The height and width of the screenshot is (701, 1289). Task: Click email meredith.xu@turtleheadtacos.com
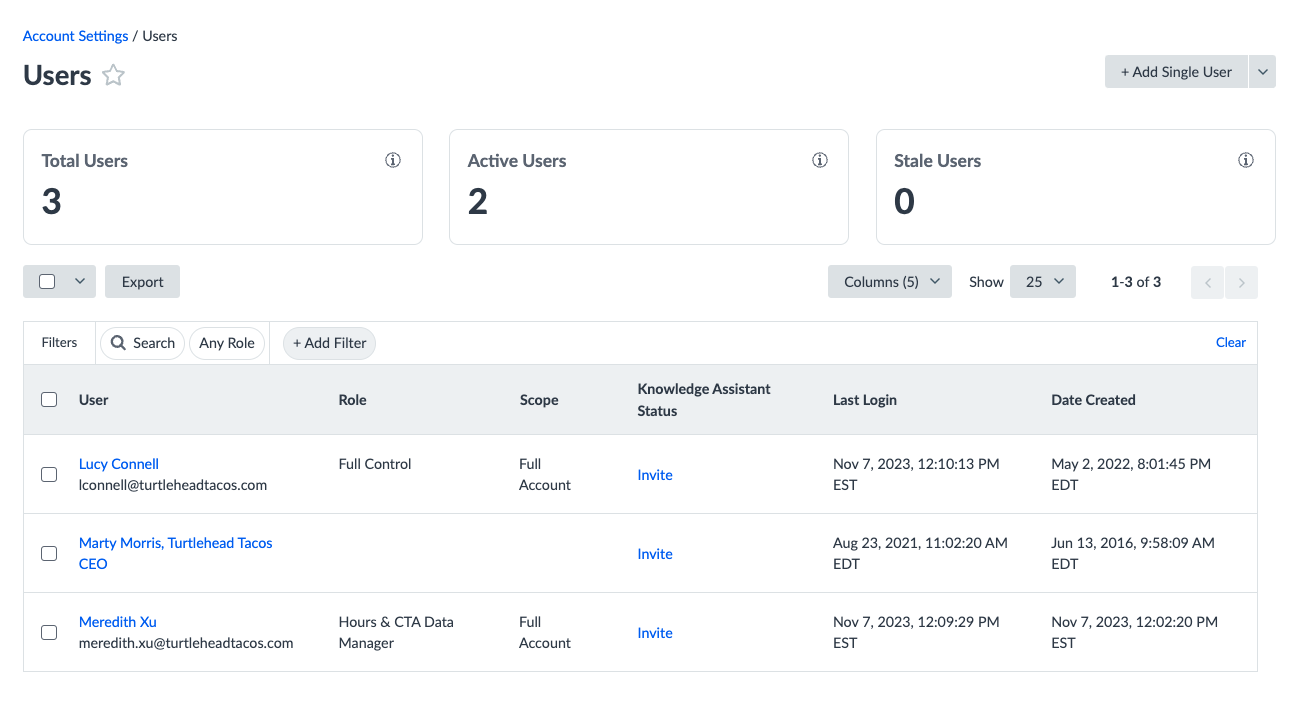[186, 643]
